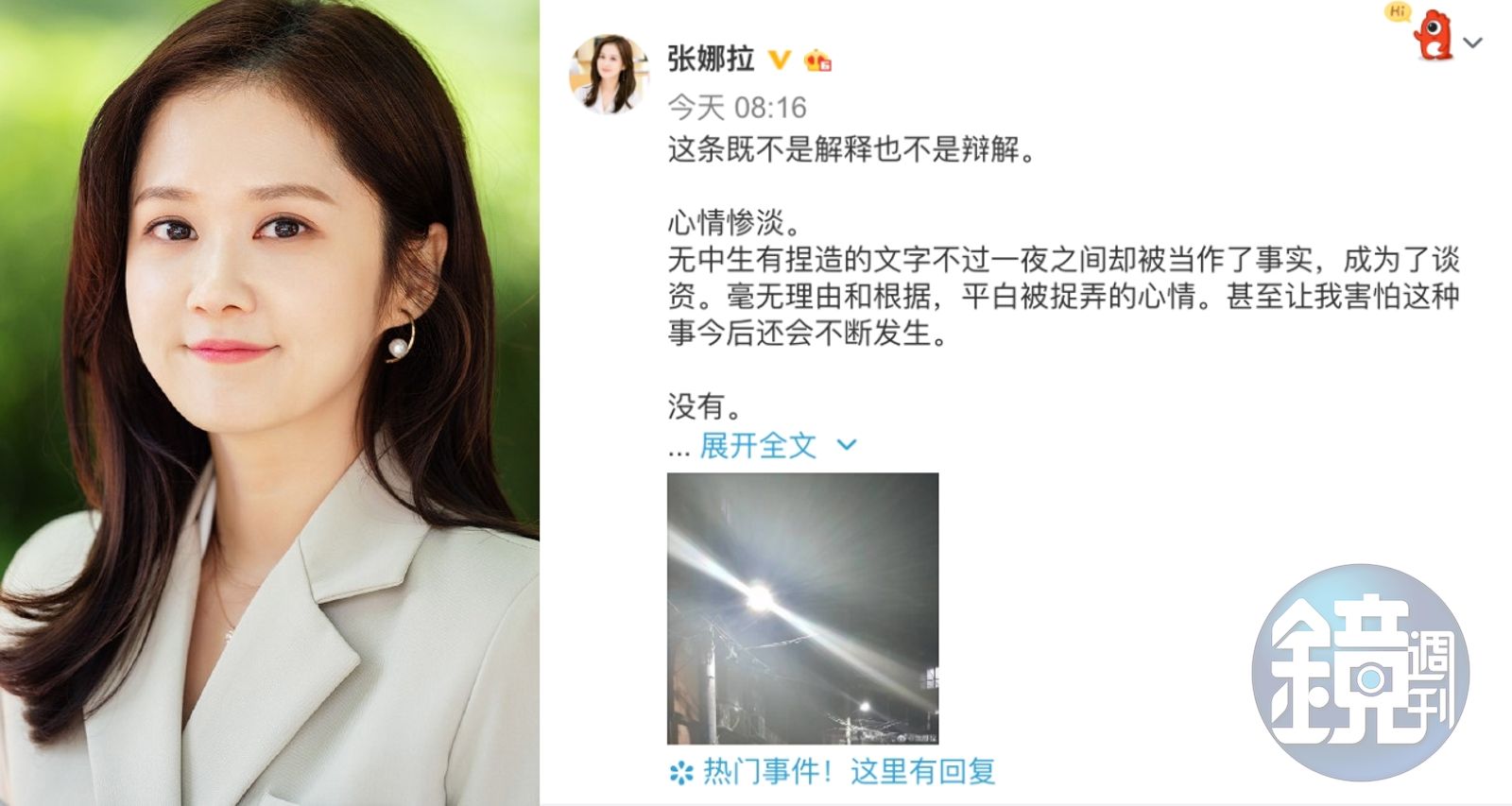Expand the post with the 展开全文 arrow
The height and width of the screenshot is (806, 1512).
(847, 444)
